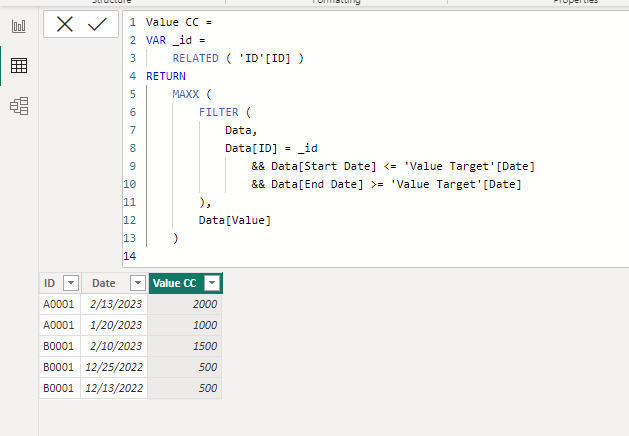Click 'VAR _id =' on line 2
This screenshot has width=629, height=436.
pos(176,40)
